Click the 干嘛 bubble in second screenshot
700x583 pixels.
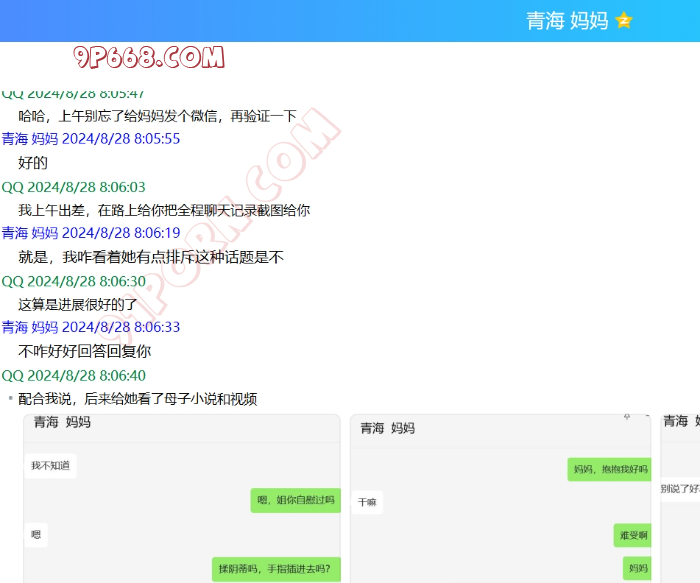pos(368,503)
